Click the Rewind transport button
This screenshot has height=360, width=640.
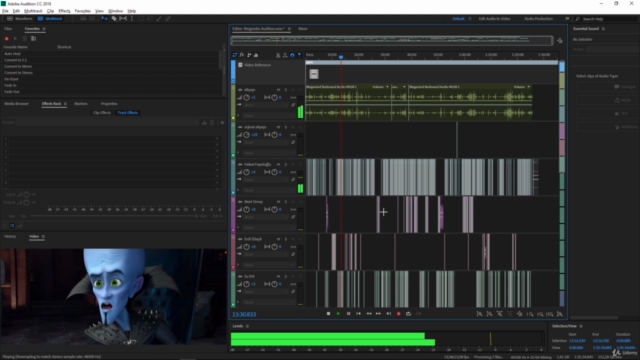369,313
